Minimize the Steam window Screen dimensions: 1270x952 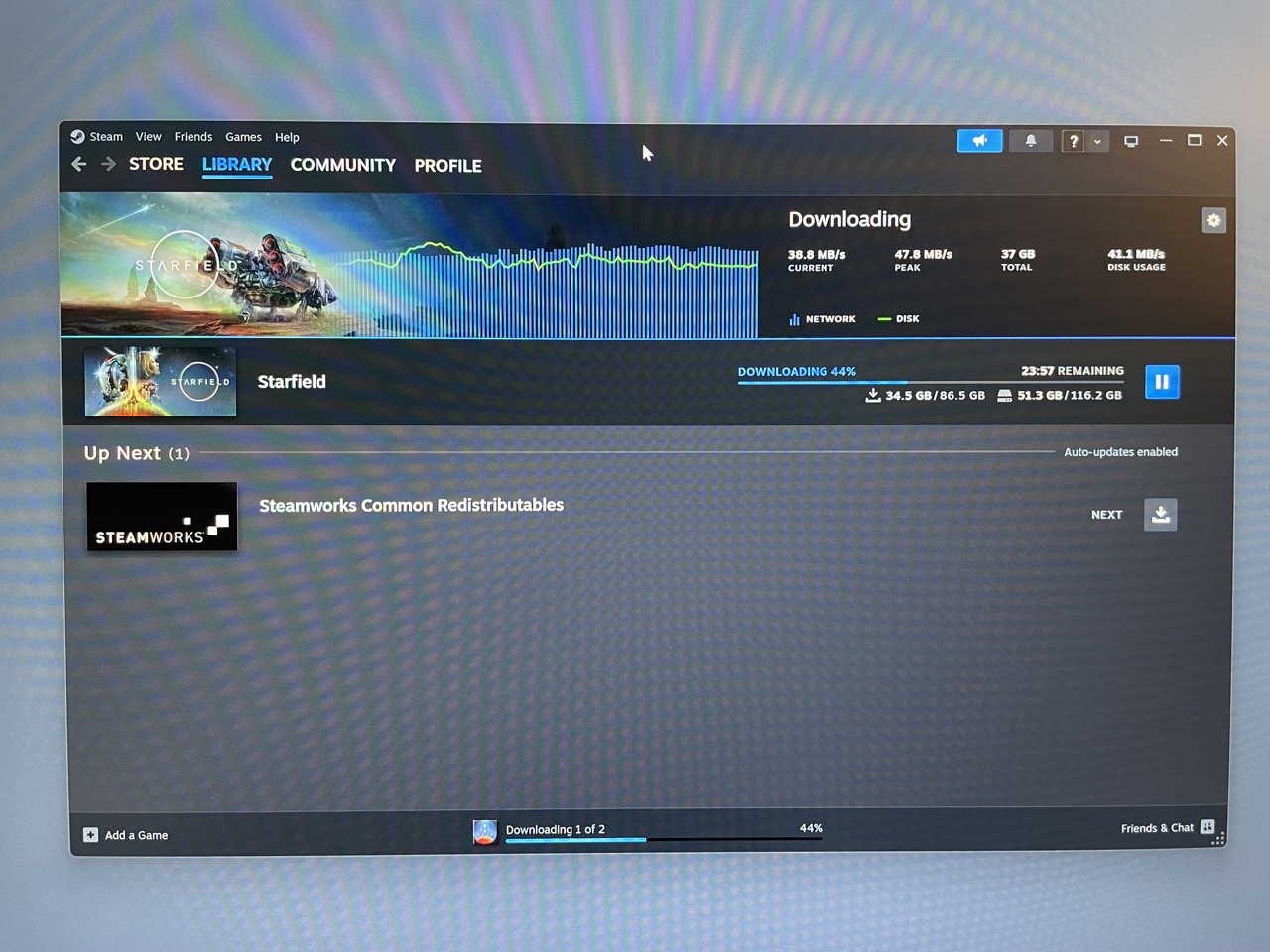tap(1166, 141)
